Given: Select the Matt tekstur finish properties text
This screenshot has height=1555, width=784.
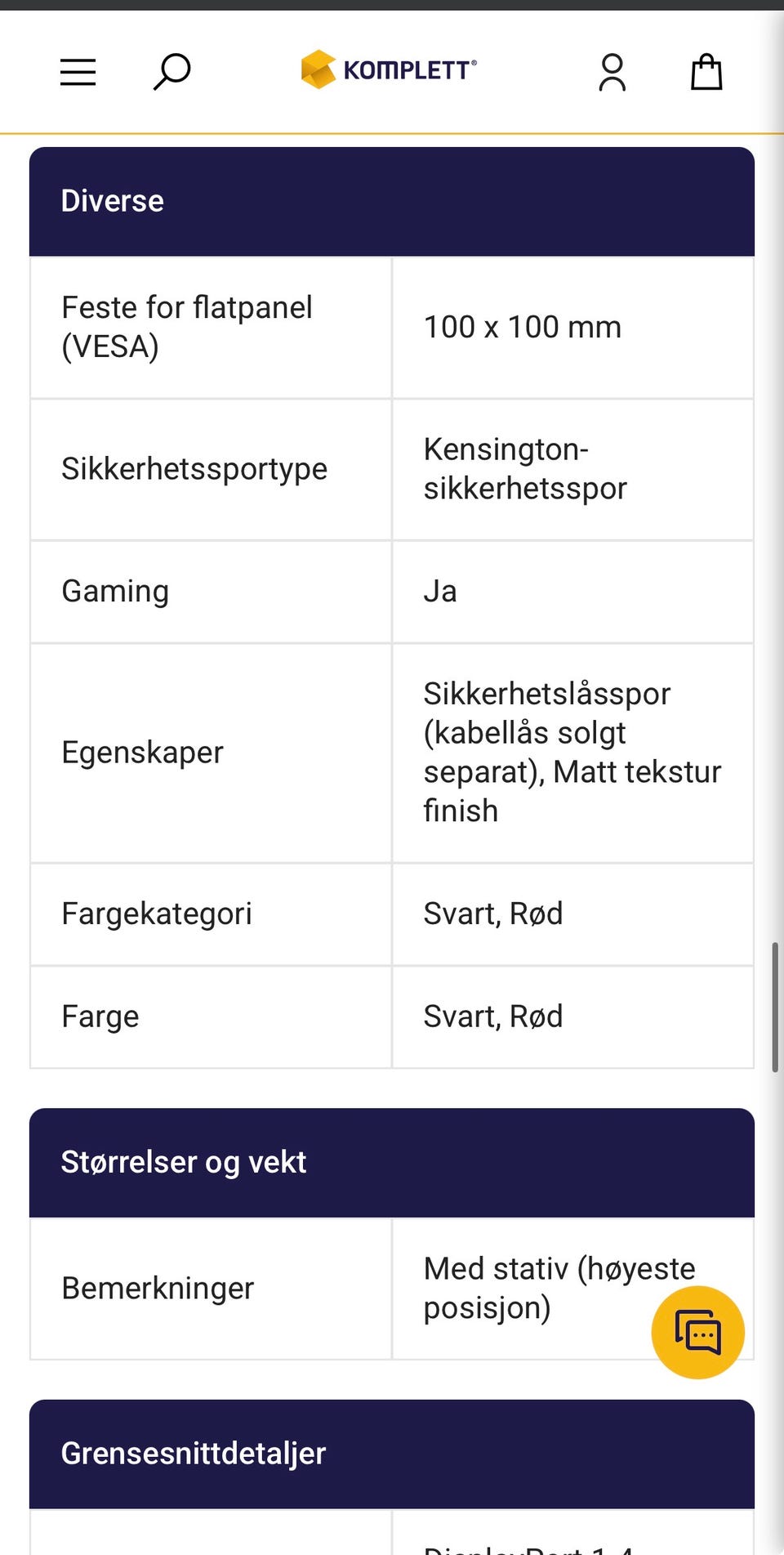Looking at the screenshot, I should pyautogui.click(x=572, y=791).
